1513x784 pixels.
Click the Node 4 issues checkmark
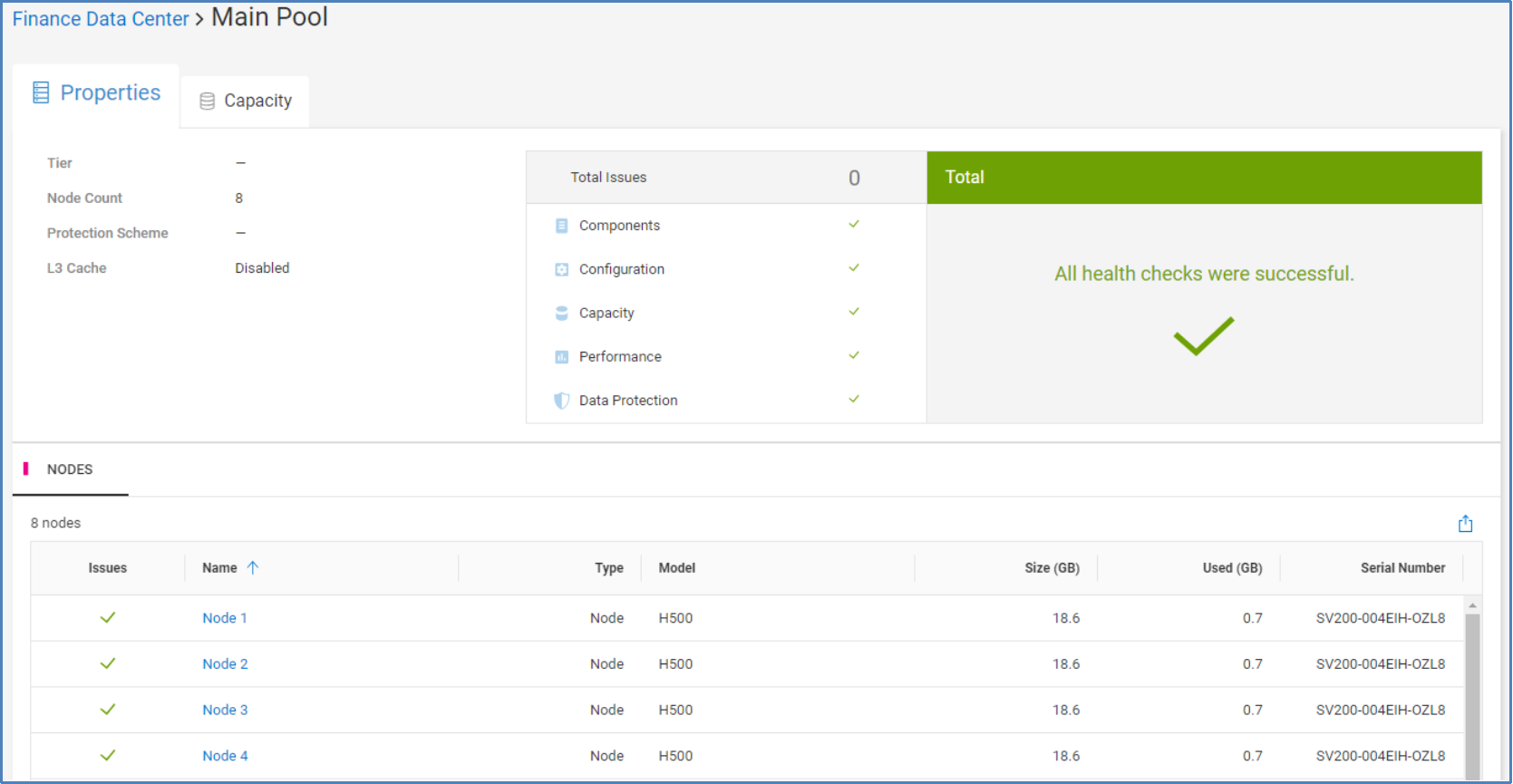(x=108, y=755)
